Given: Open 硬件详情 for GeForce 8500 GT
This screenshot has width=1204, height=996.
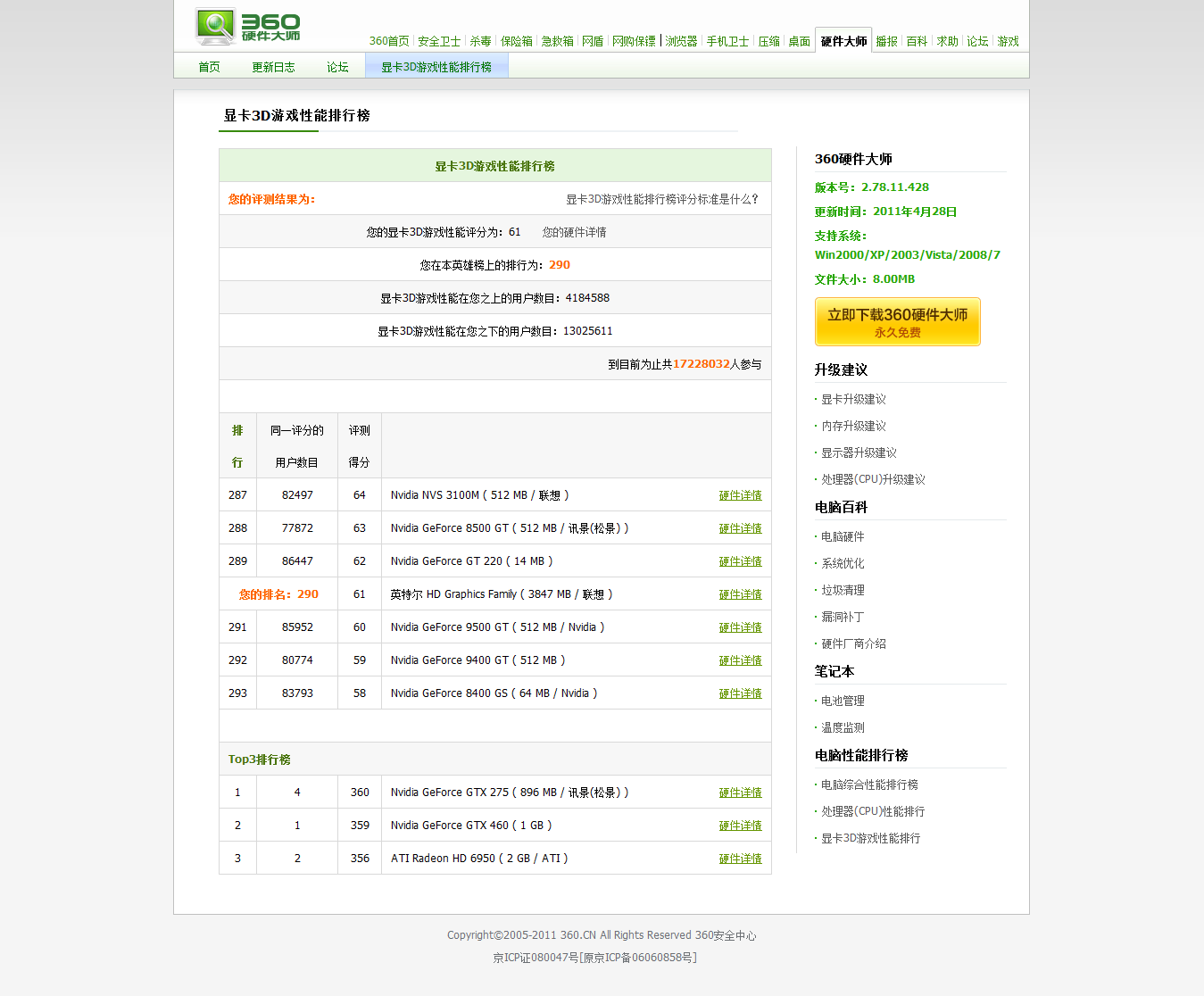Looking at the screenshot, I should pyautogui.click(x=741, y=528).
